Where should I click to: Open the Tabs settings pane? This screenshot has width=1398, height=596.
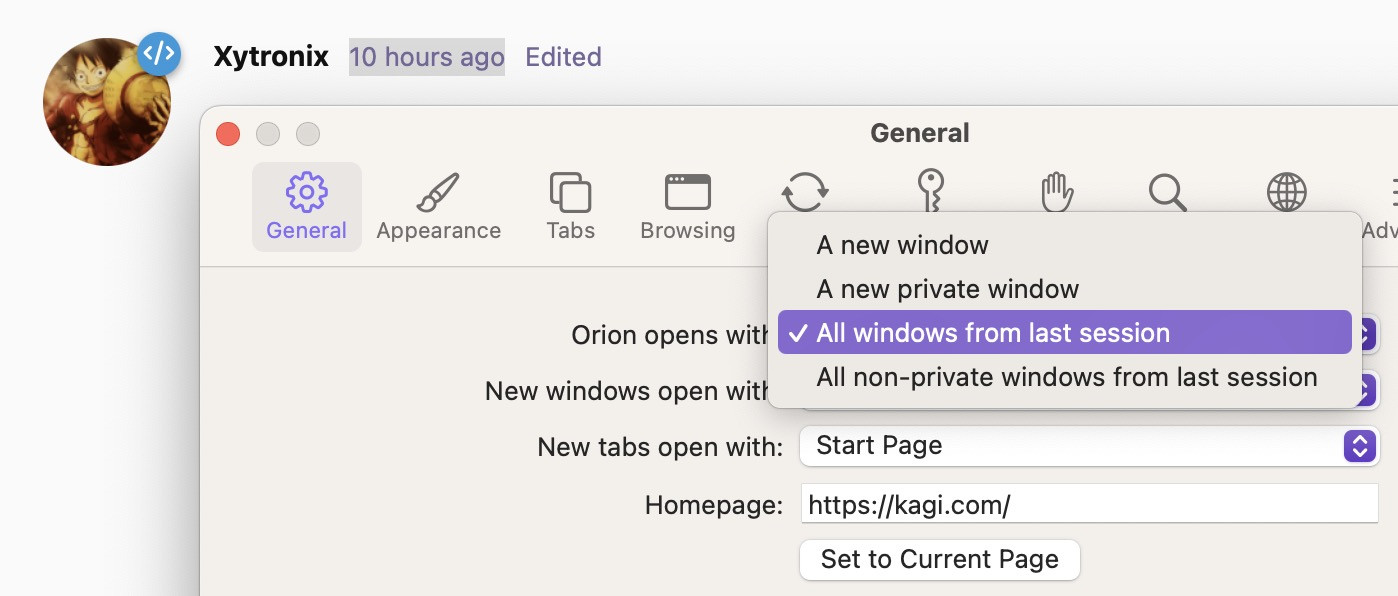point(570,207)
